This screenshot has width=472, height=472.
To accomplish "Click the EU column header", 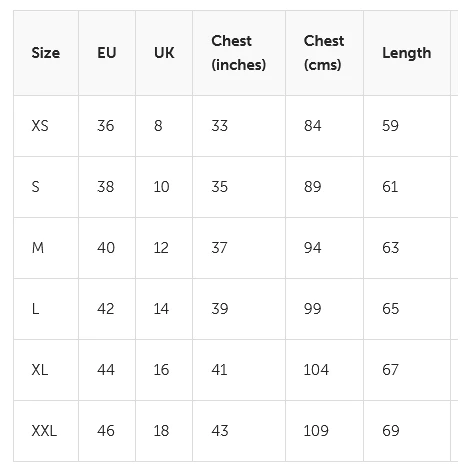I will click(107, 53).
